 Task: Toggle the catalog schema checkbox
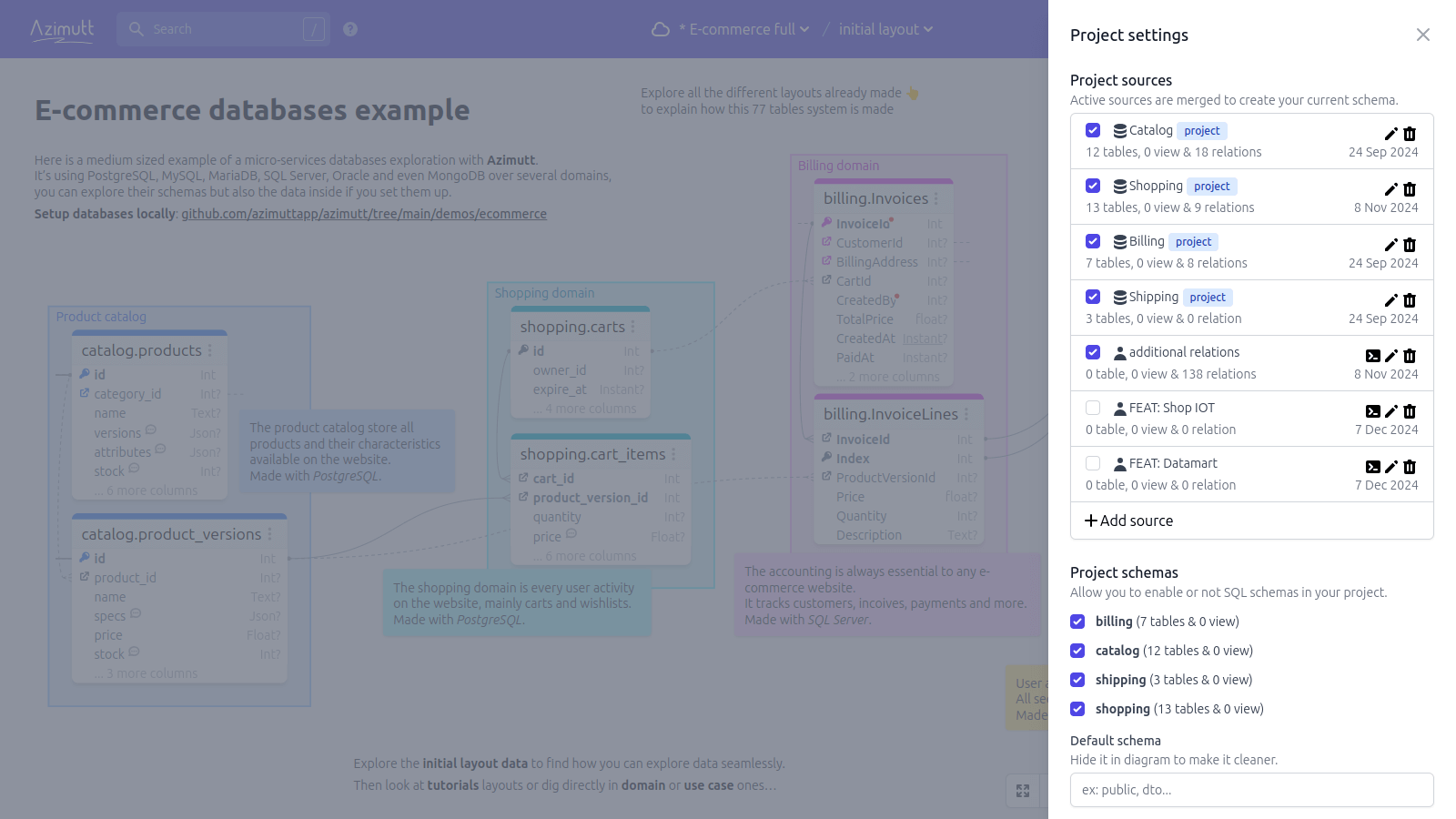coord(1077,651)
